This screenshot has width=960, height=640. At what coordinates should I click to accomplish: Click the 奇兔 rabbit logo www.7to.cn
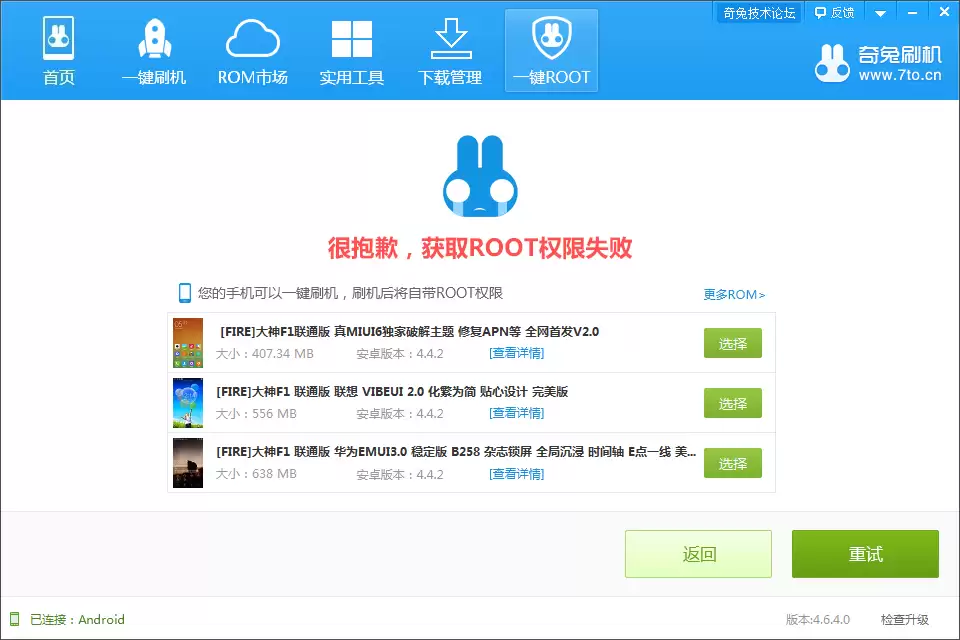pos(833,62)
